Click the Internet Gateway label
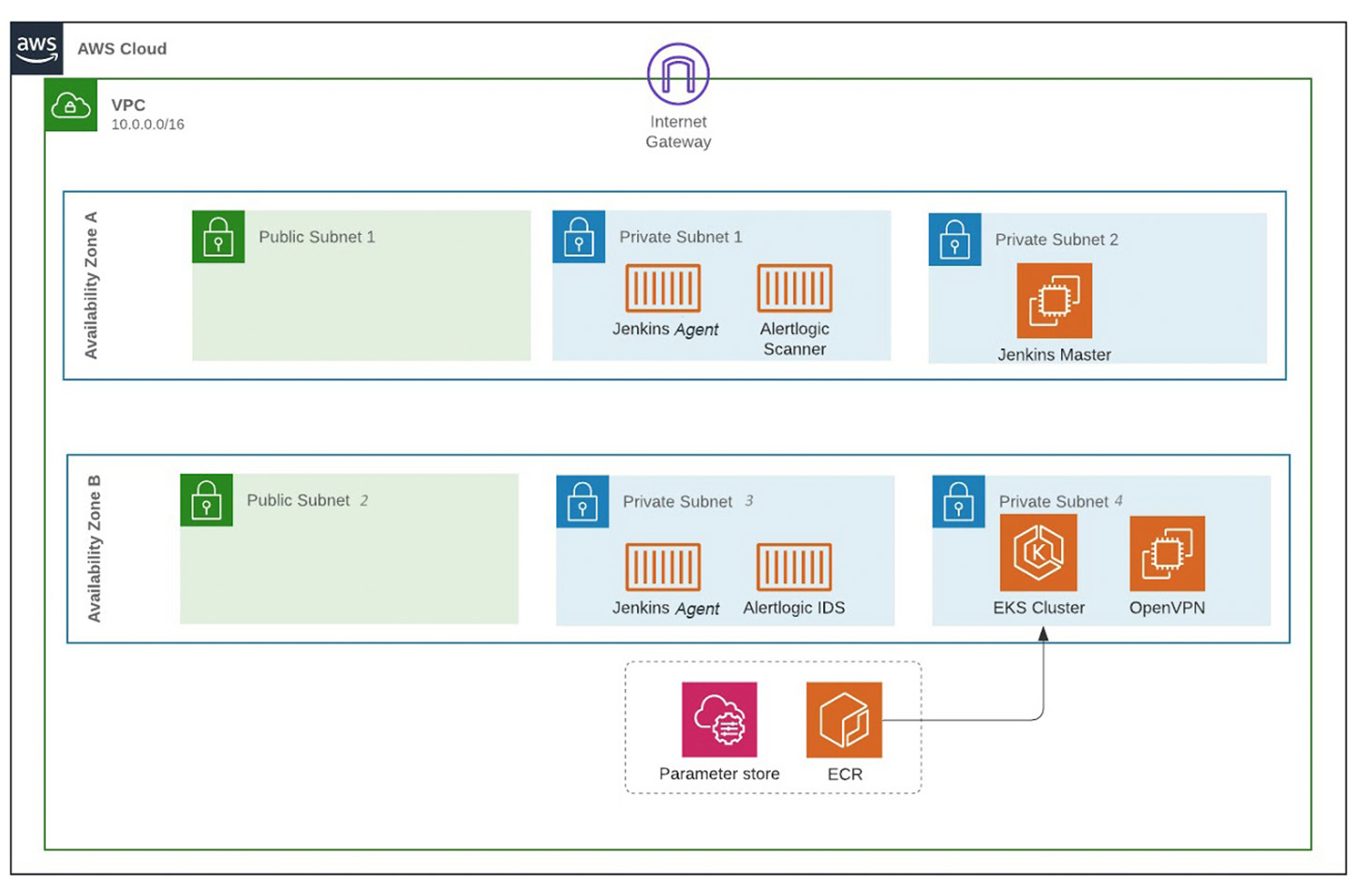This screenshot has width=1358, height=896. [x=678, y=132]
